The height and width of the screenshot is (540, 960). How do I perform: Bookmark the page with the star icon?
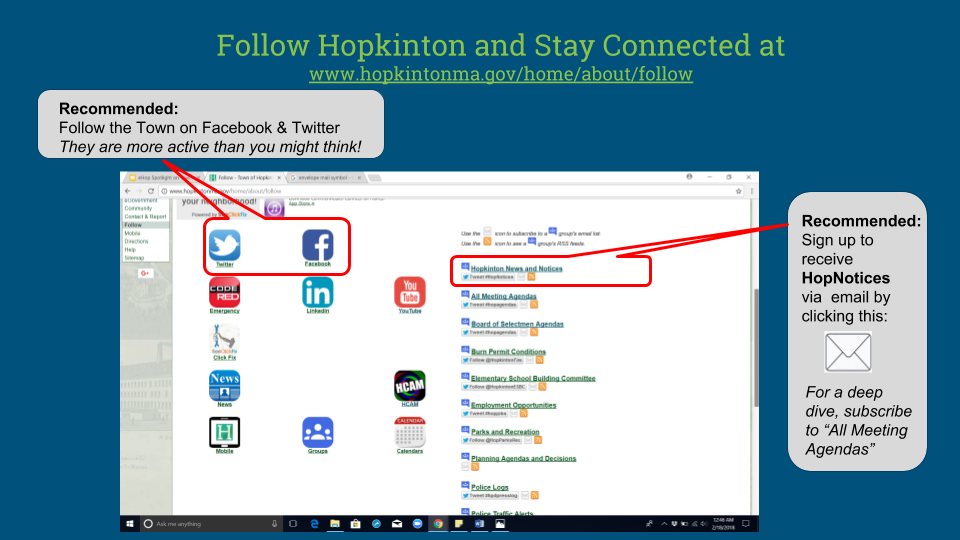(738, 191)
